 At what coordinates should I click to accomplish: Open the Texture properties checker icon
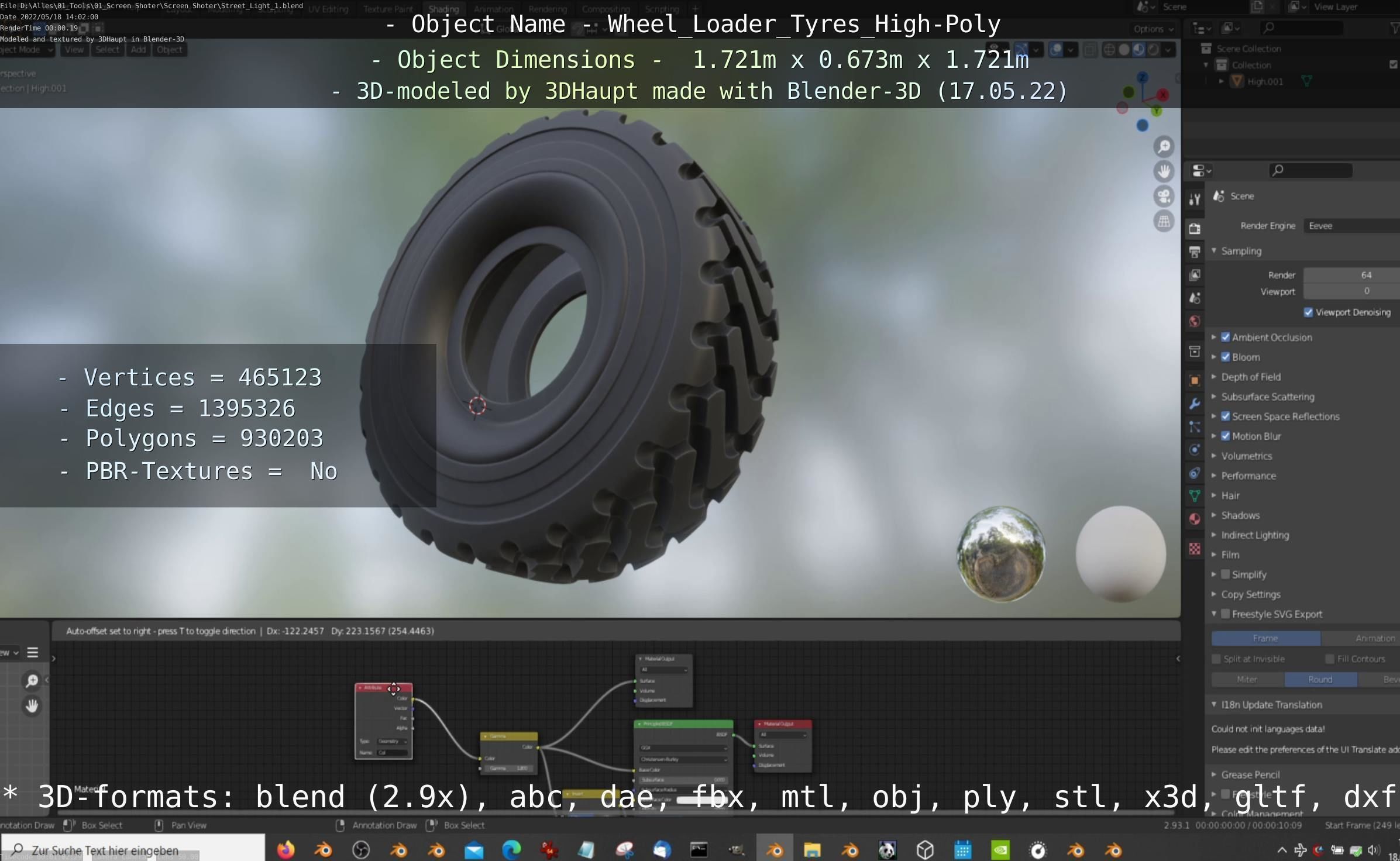coord(1195,549)
